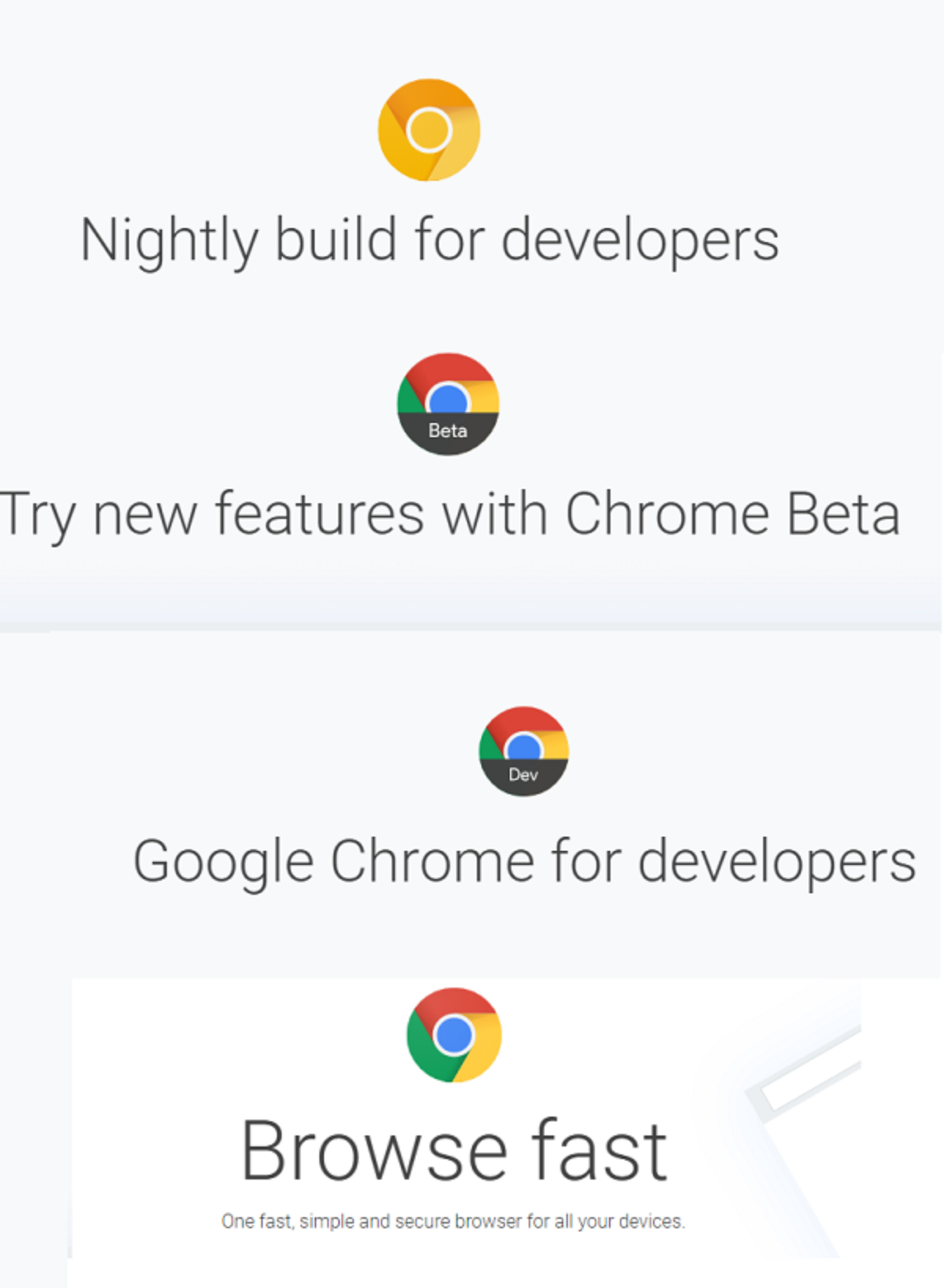Click the word "Browse" in the bottom headline
Image resolution: width=944 pixels, height=1288 pixels.
(374, 1151)
